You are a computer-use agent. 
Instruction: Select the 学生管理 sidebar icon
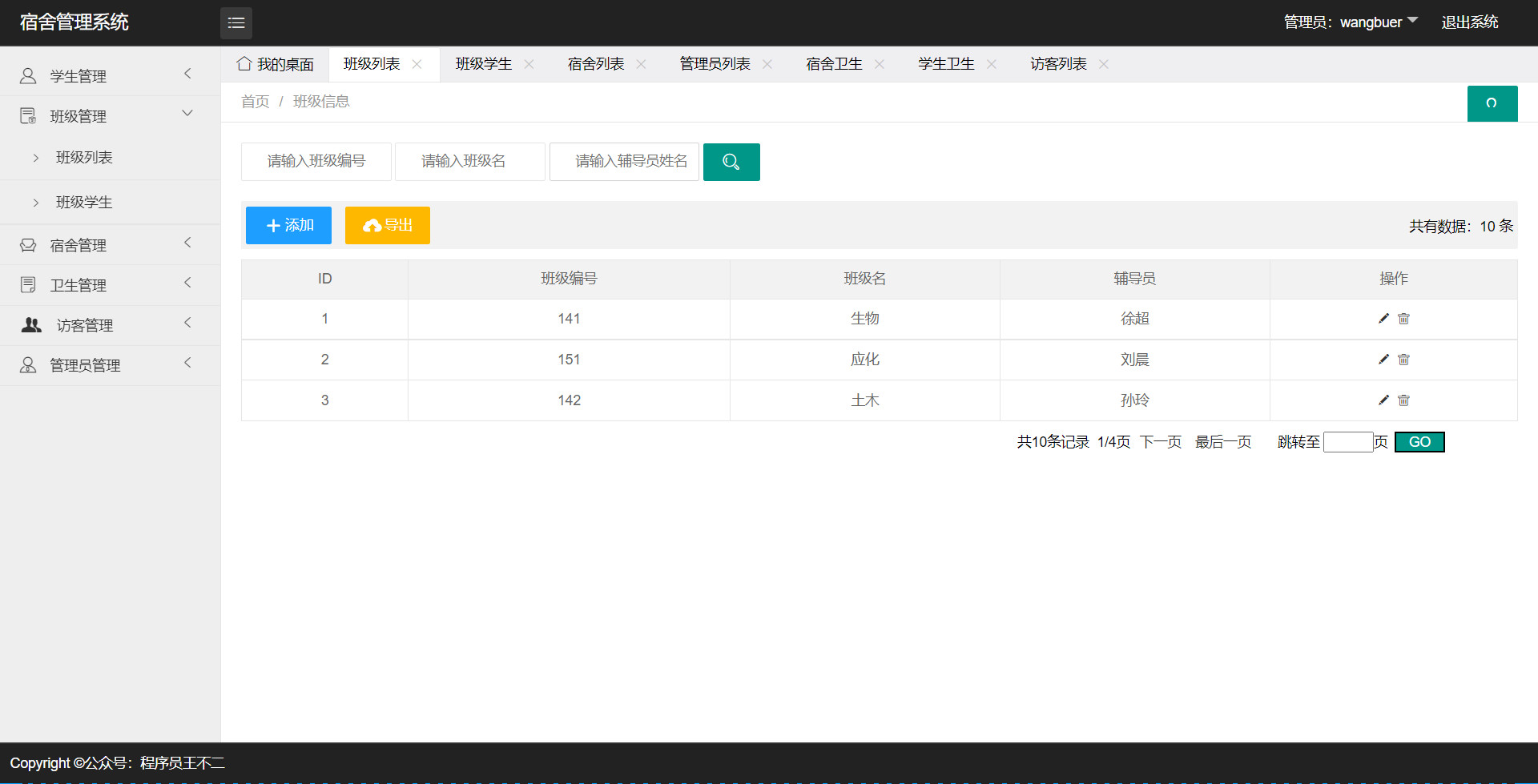28,75
